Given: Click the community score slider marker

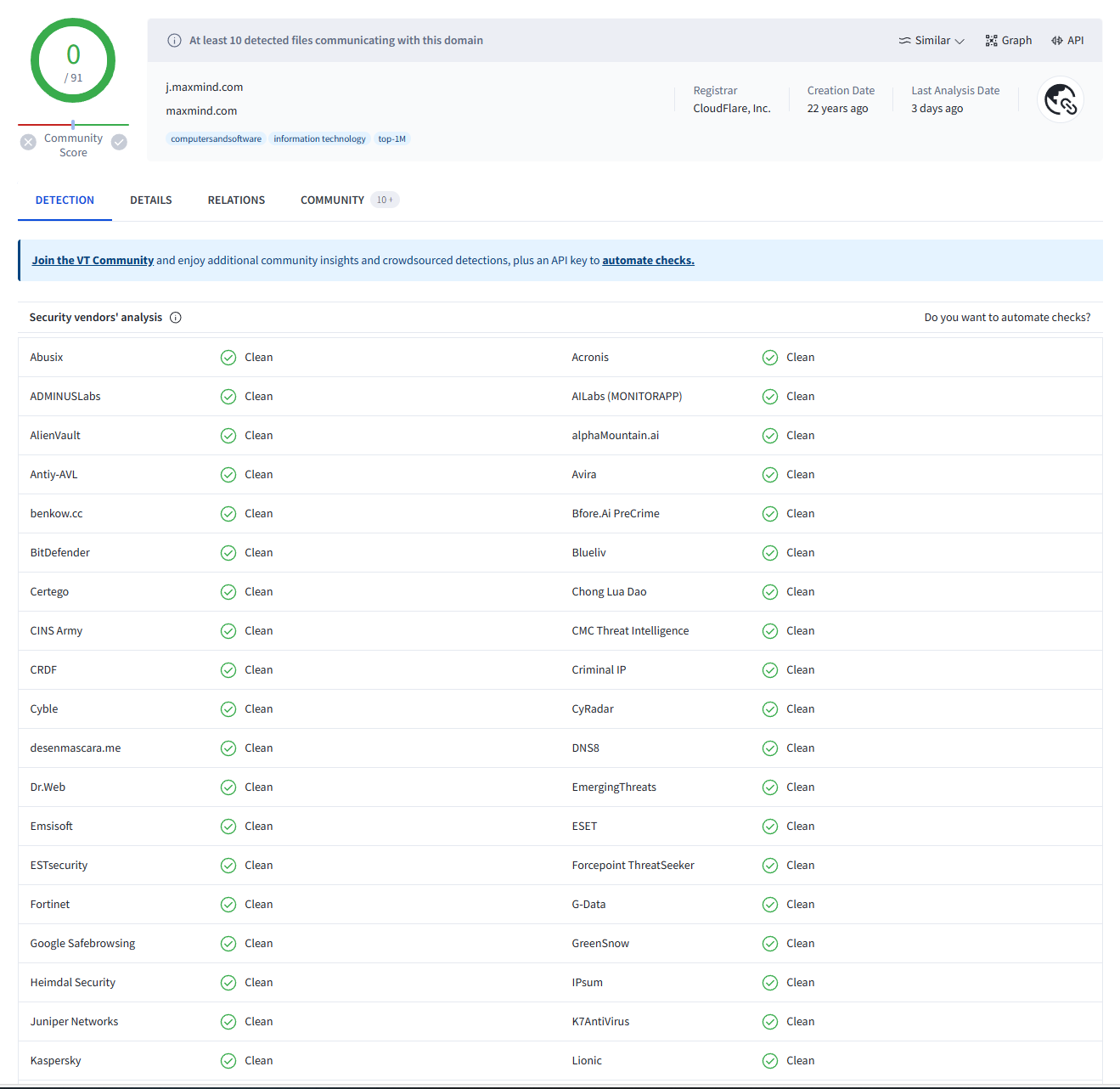Looking at the screenshot, I should point(73,125).
